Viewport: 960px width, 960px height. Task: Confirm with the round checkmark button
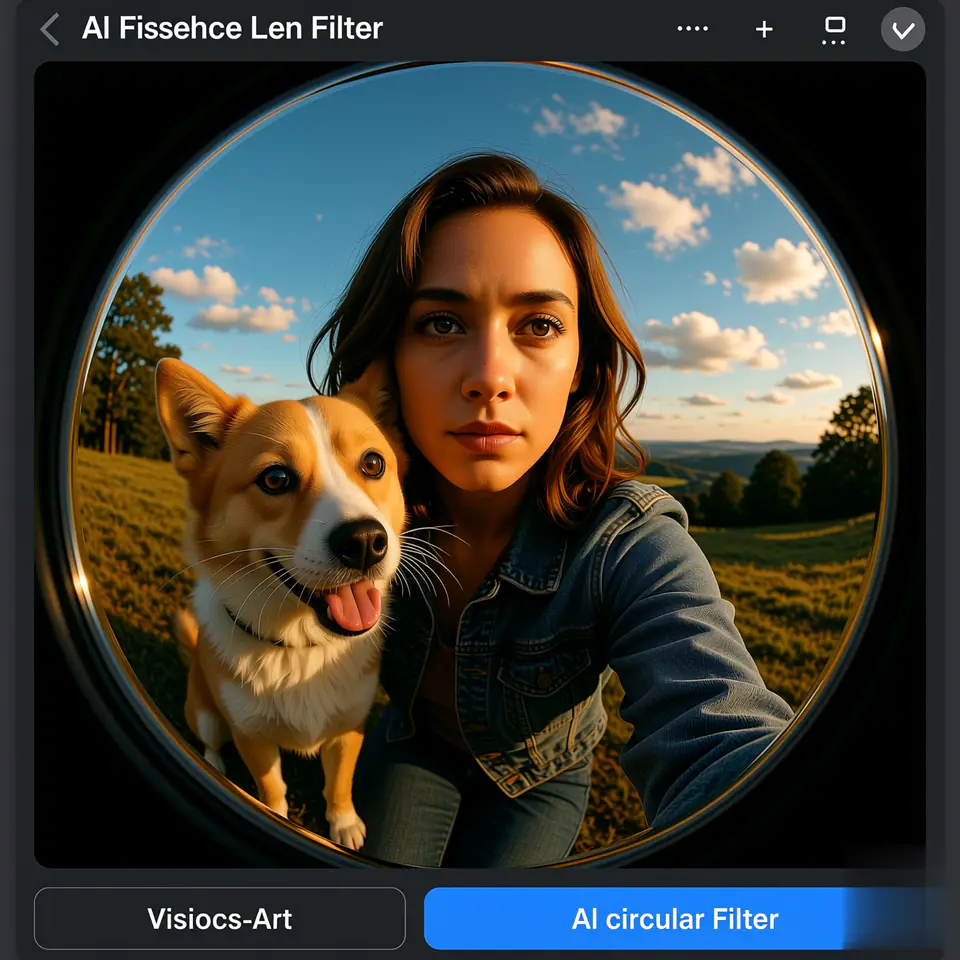902,29
